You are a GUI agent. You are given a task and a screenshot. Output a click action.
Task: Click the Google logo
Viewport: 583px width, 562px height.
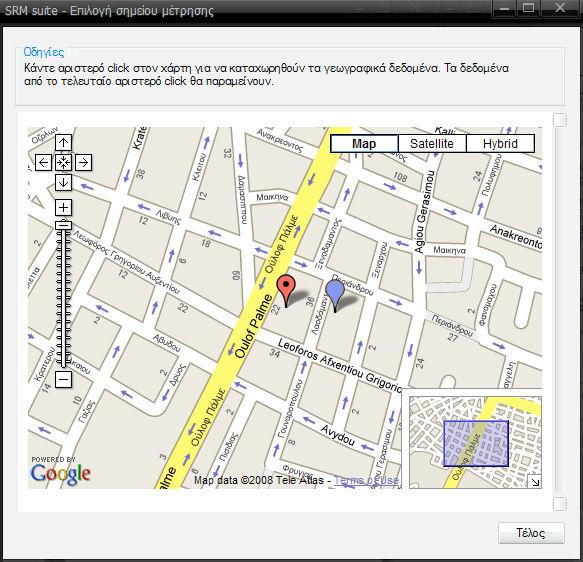click(60, 474)
